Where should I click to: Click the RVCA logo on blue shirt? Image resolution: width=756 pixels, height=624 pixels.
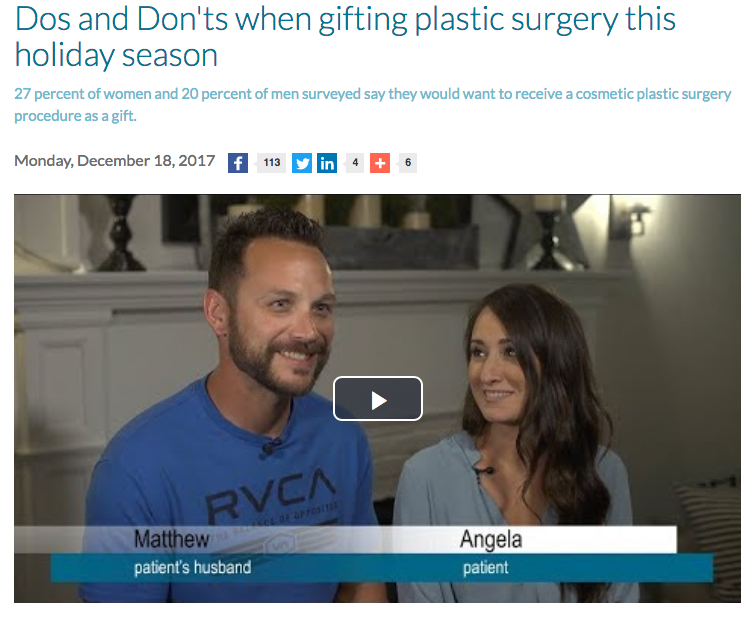point(271,492)
